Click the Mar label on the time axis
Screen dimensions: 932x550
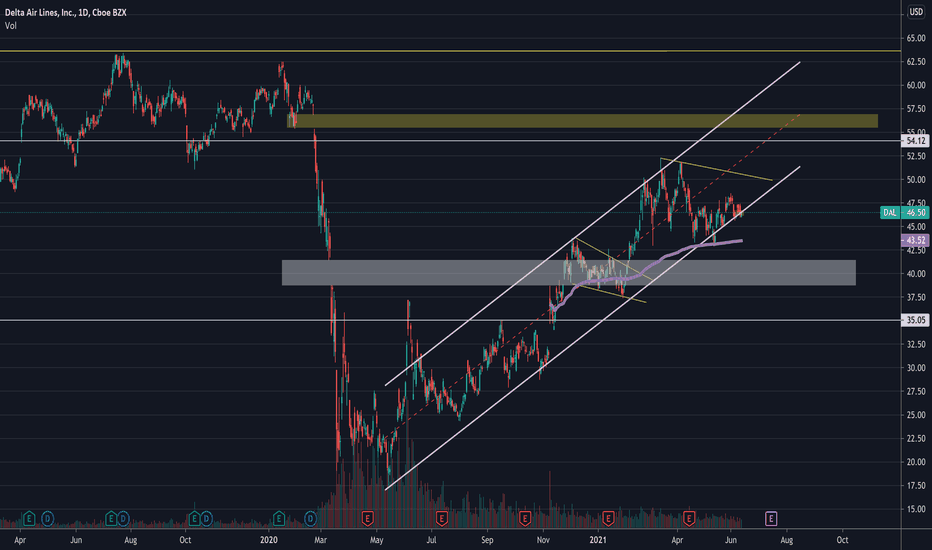(x=321, y=540)
